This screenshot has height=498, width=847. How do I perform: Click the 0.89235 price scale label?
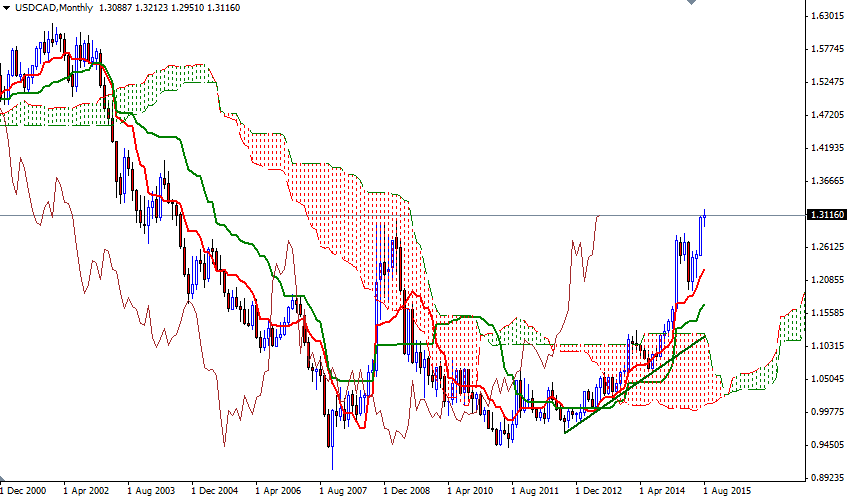827,477
